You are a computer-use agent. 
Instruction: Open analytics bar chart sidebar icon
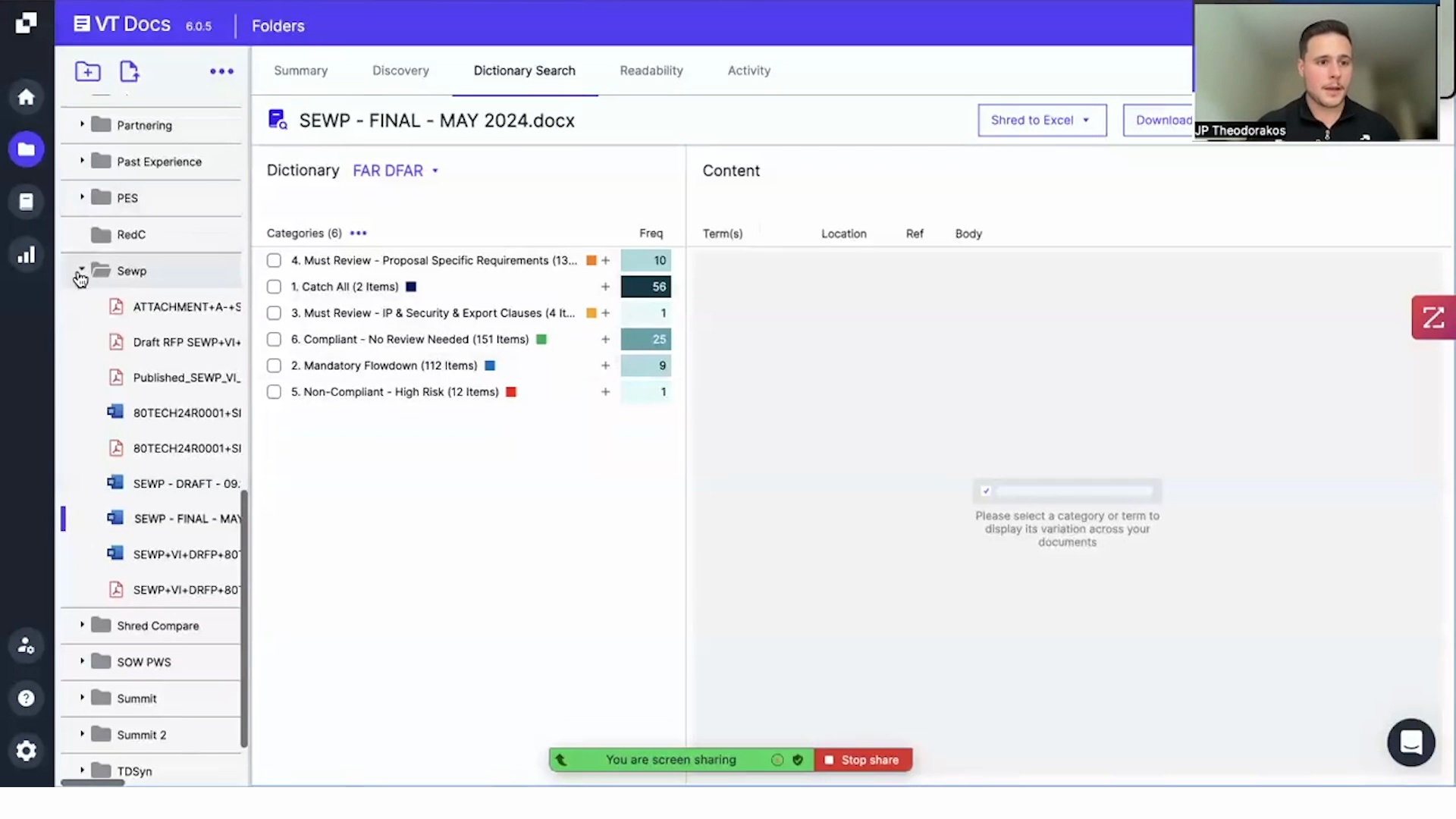[27, 255]
